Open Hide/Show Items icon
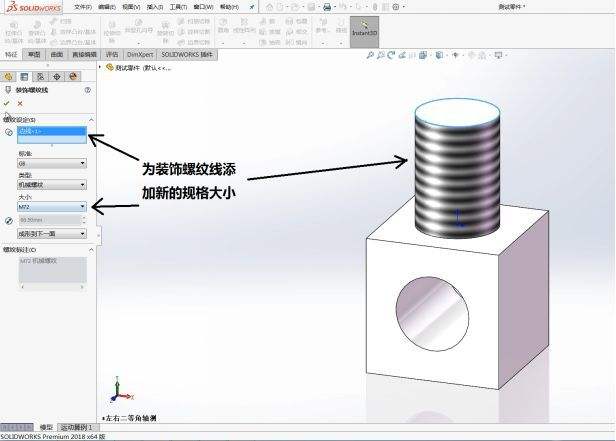 (x=456, y=55)
